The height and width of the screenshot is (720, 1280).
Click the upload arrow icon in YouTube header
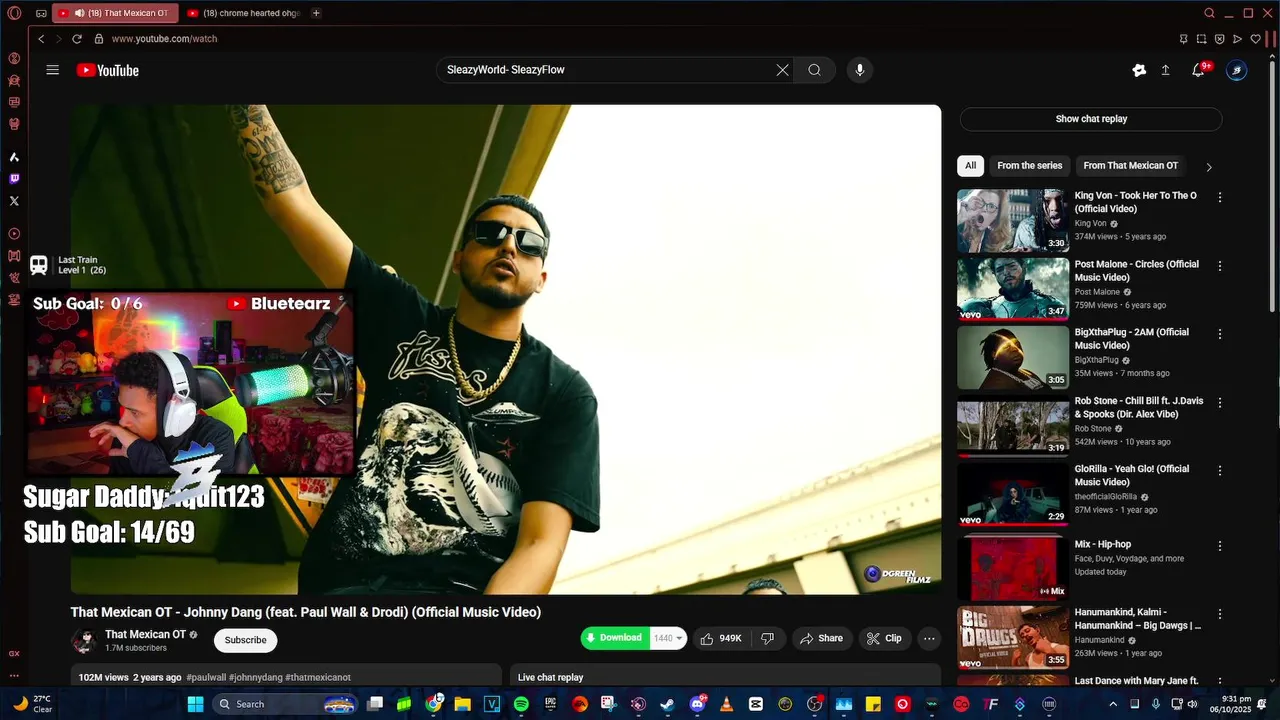point(1165,70)
